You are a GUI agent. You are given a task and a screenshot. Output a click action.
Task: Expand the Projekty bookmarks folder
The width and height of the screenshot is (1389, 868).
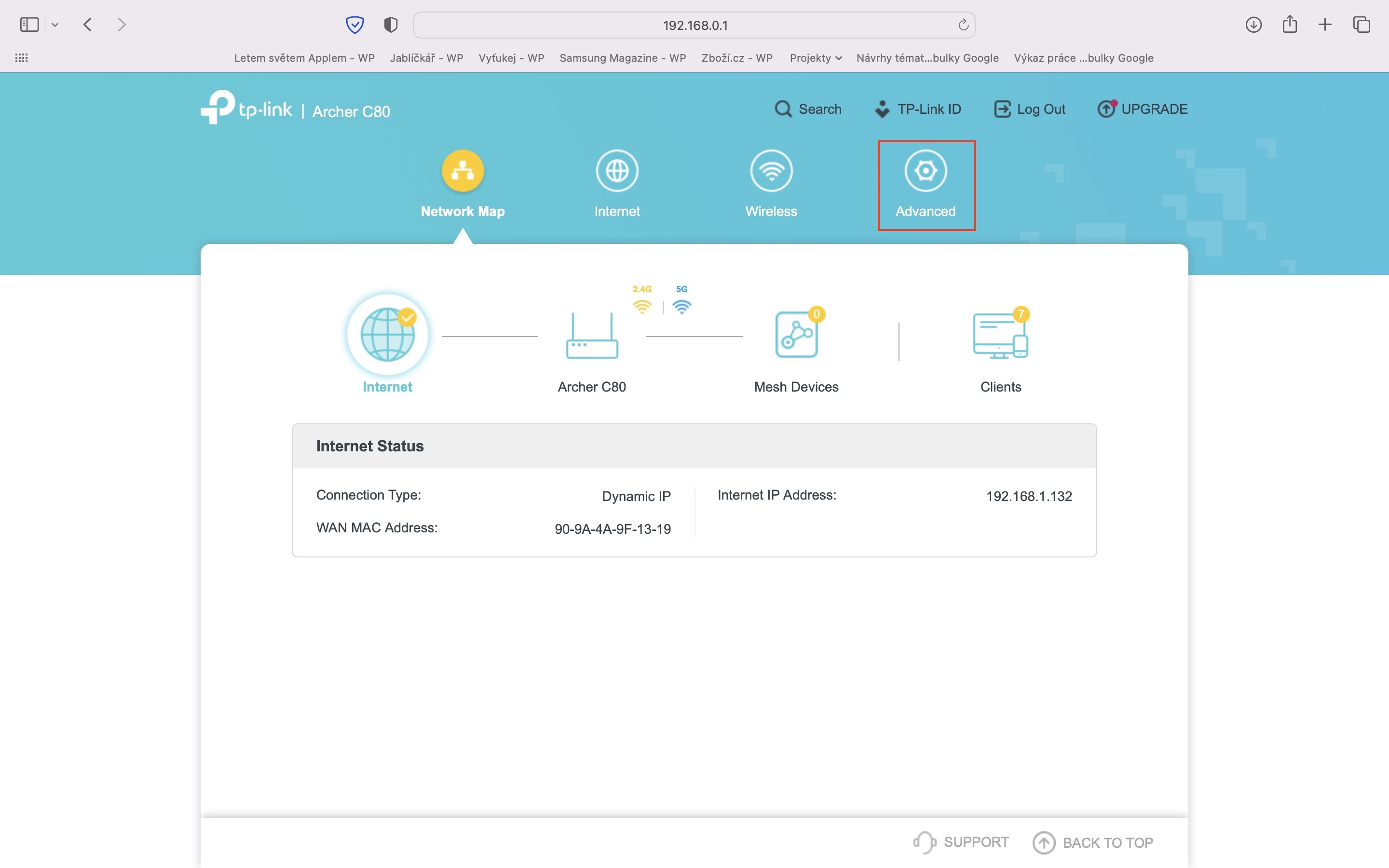pyautogui.click(x=815, y=58)
